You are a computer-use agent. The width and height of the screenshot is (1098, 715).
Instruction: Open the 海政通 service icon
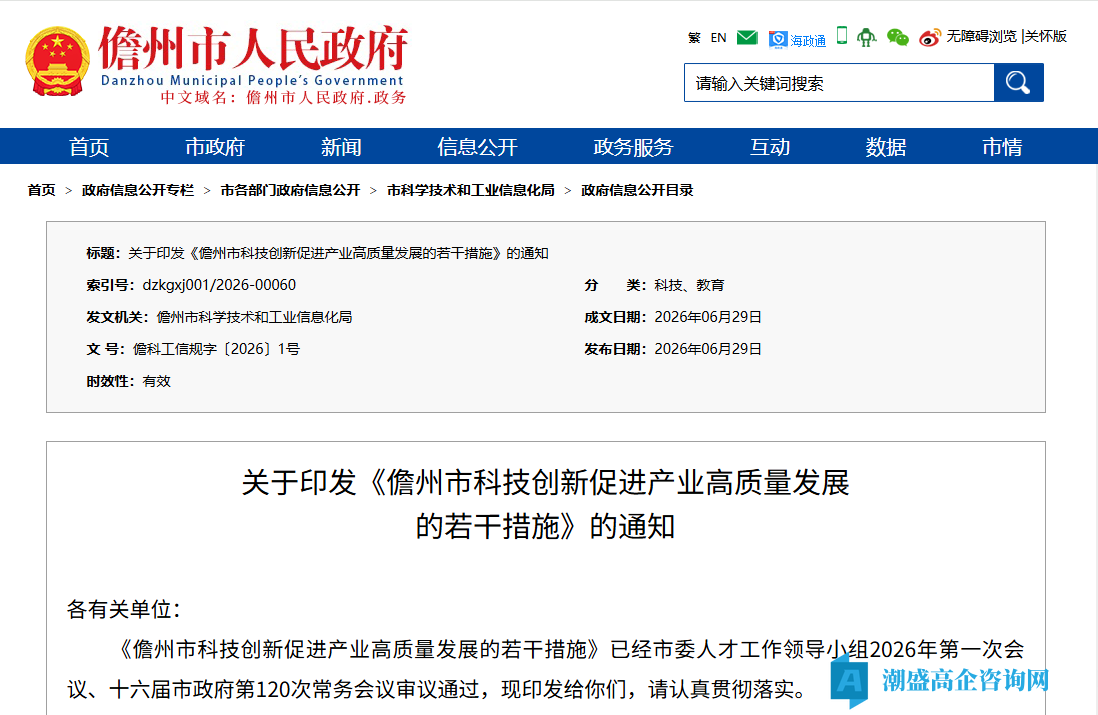(x=797, y=40)
